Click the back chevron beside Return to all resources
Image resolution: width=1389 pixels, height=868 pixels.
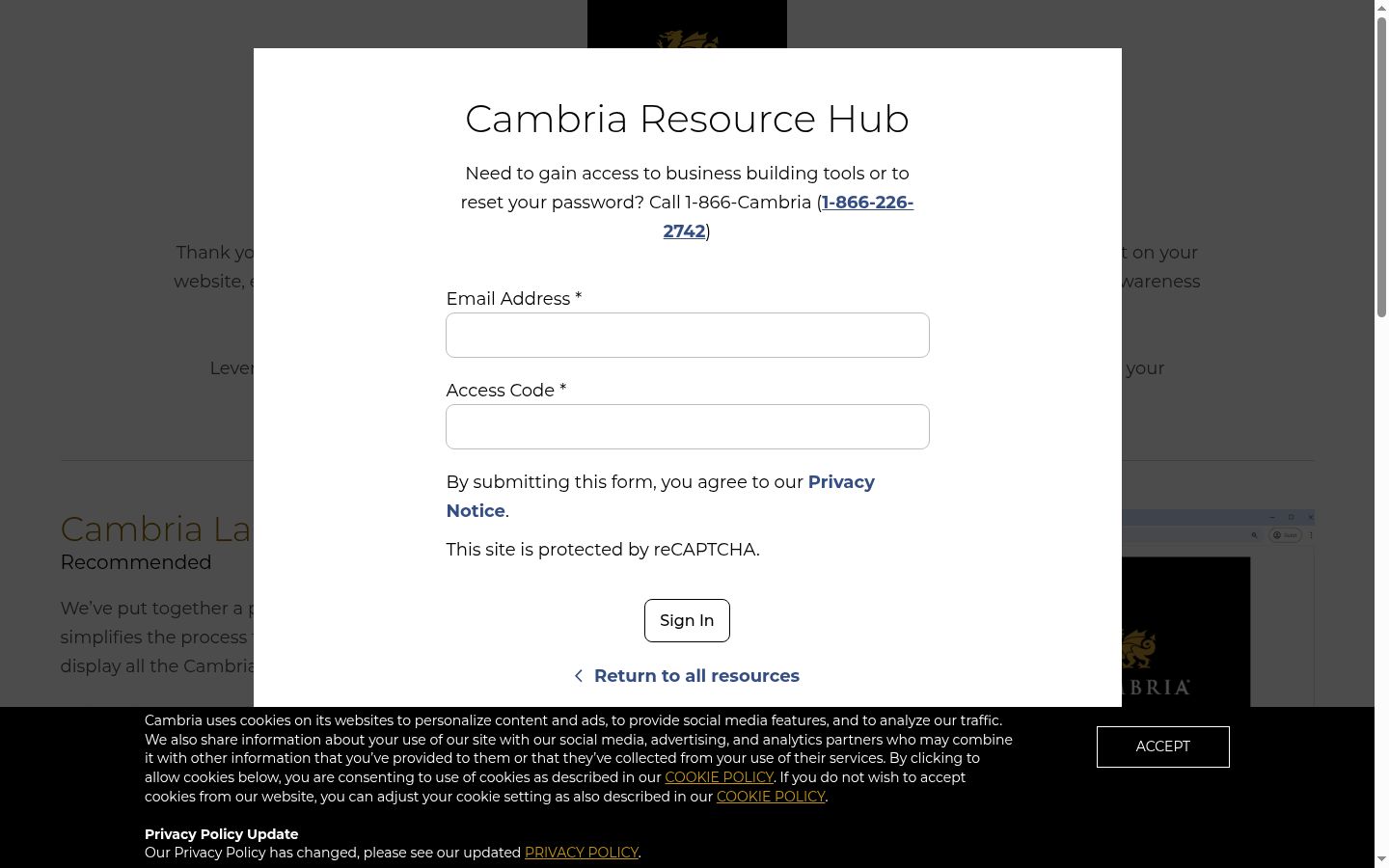[x=578, y=676]
